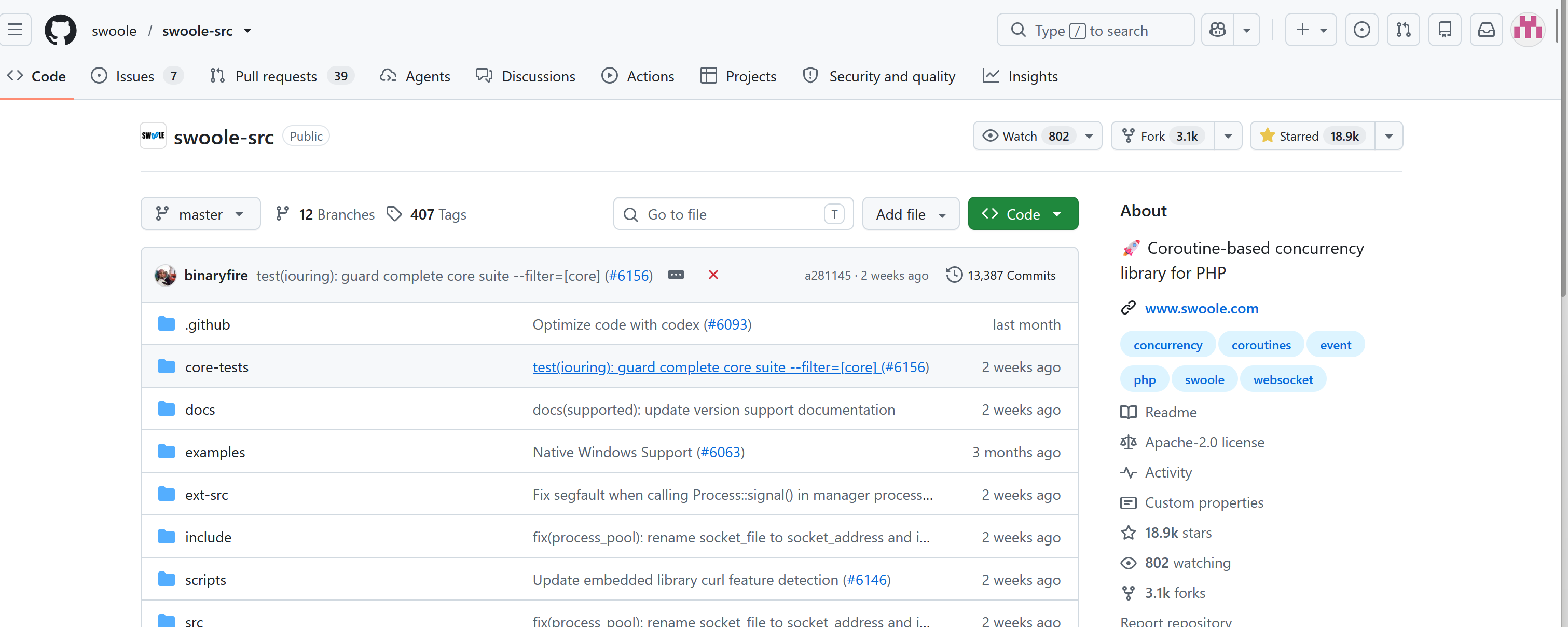The image size is (1568, 627).
Task: Click binaryfire's author avatar
Action: tap(166, 275)
